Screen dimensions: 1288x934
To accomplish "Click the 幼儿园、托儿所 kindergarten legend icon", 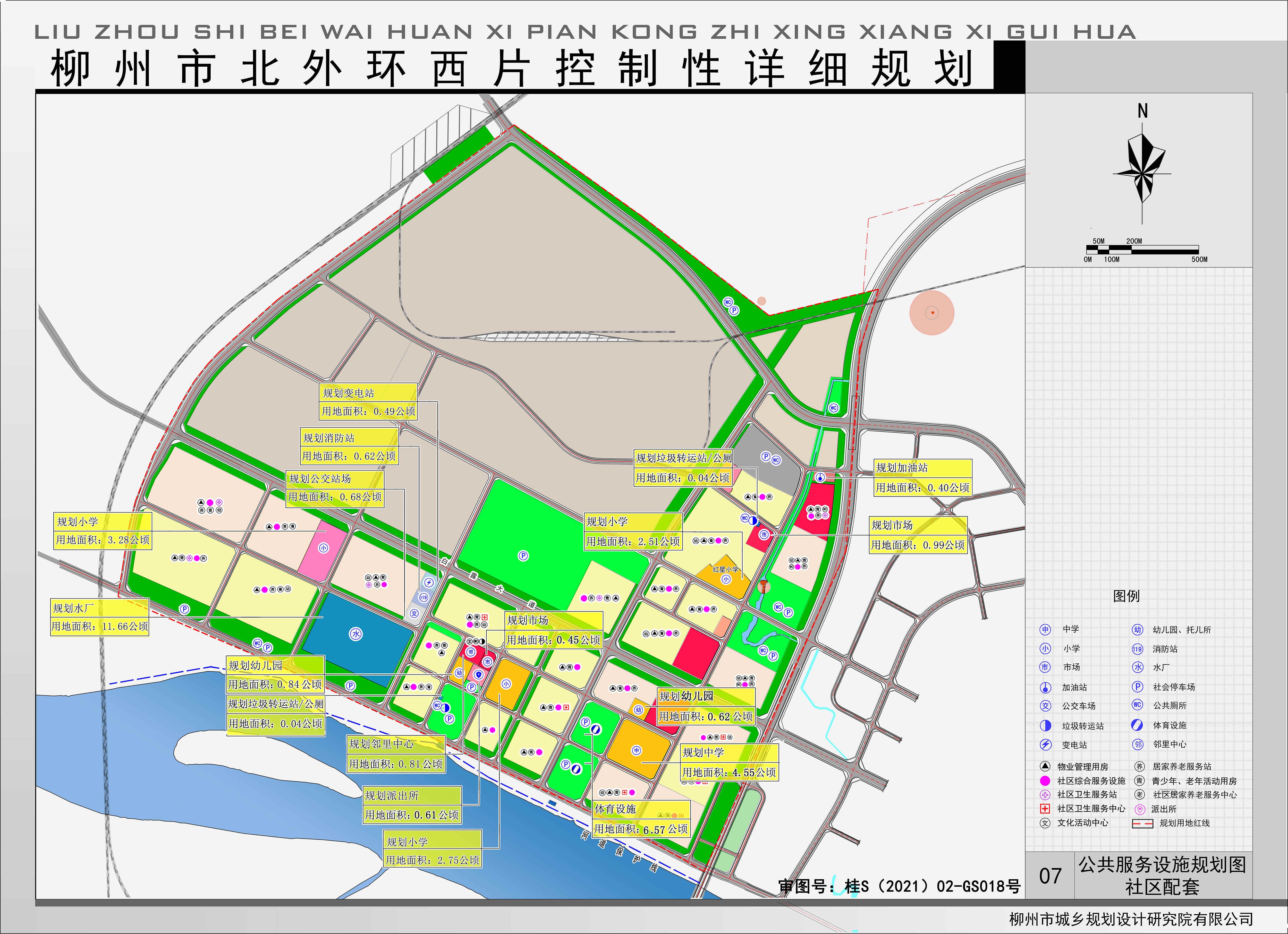I will (x=1137, y=630).
